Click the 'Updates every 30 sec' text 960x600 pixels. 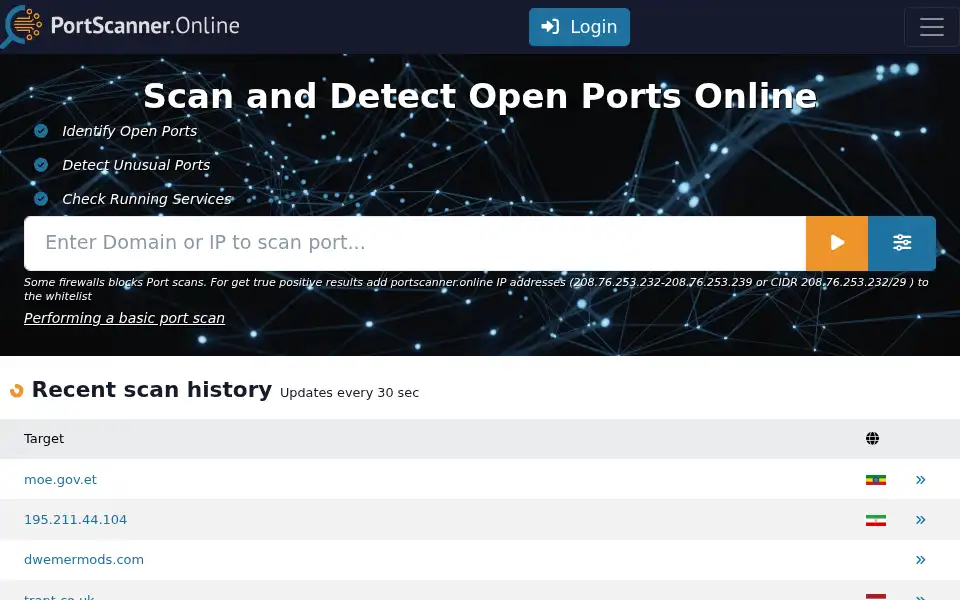tap(350, 393)
